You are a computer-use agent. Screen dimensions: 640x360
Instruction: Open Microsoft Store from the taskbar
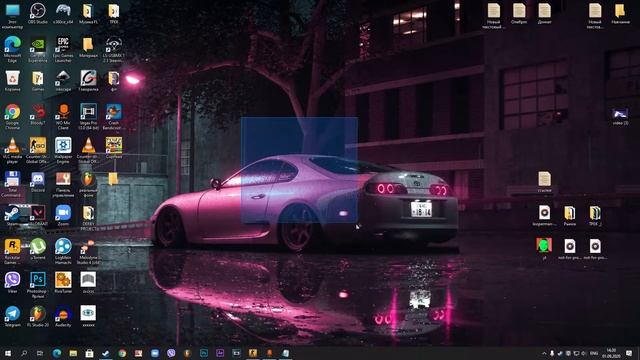(x=89, y=353)
